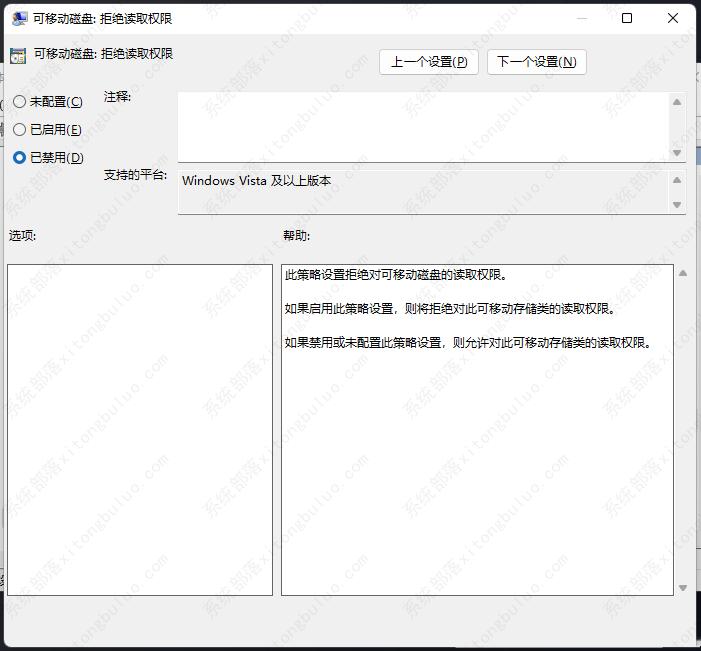701x651 pixels.
Task: Click the Windows Vista 及以上版本 platform box
Action: (422, 191)
